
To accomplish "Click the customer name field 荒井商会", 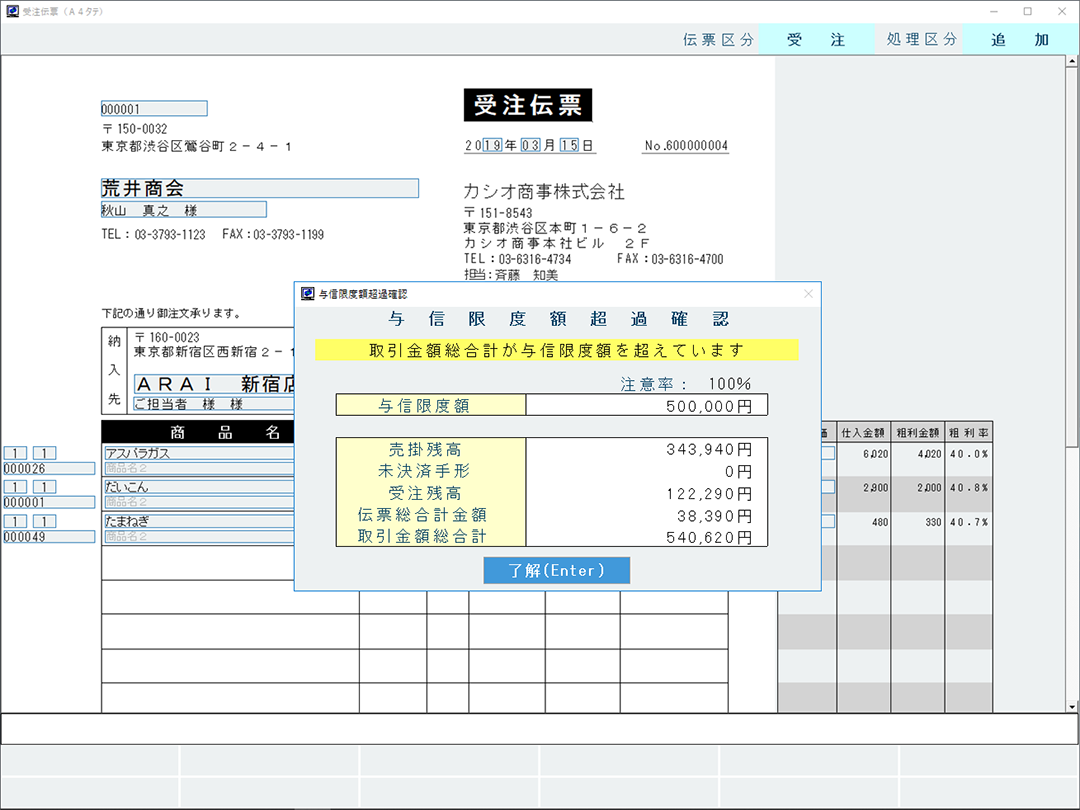I will [260, 188].
